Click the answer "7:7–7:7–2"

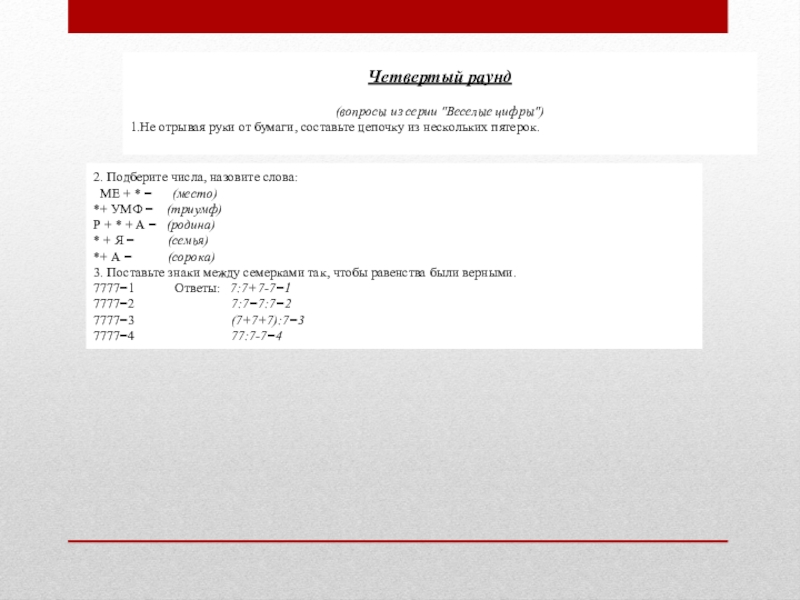(261, 304)
